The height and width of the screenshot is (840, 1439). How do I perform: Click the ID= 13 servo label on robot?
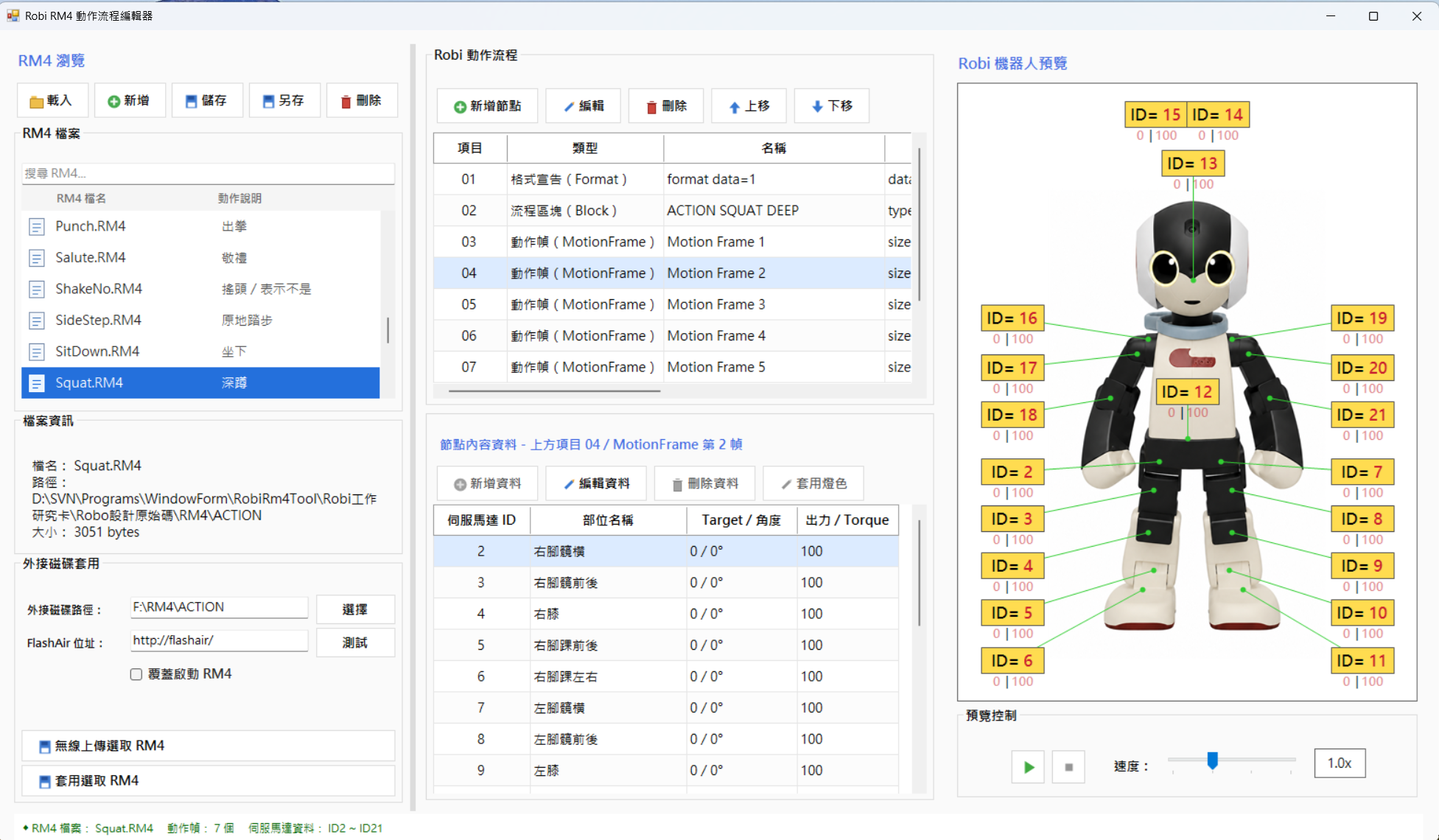click(1193, 164)
